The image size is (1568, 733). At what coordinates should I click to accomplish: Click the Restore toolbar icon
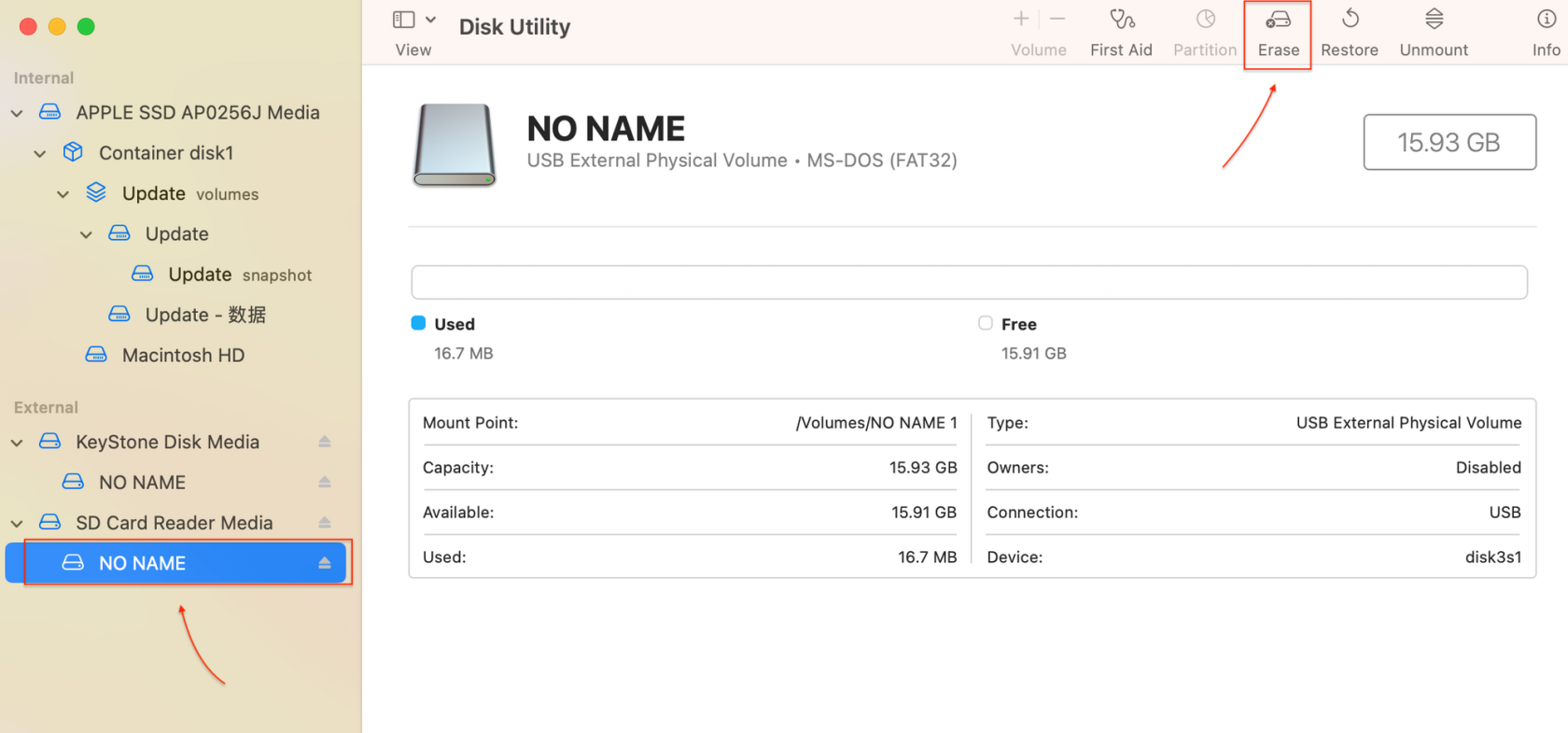1350,21
